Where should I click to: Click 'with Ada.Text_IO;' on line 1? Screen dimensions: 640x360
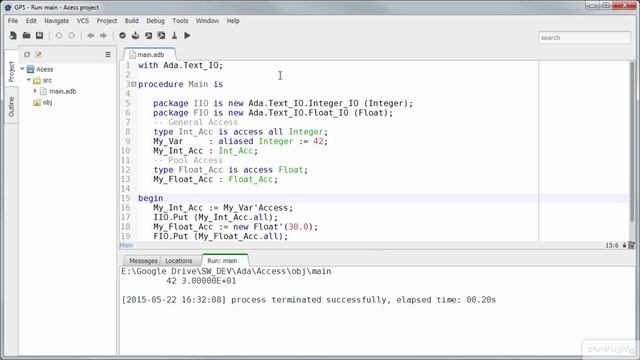(x=180, y=65)
